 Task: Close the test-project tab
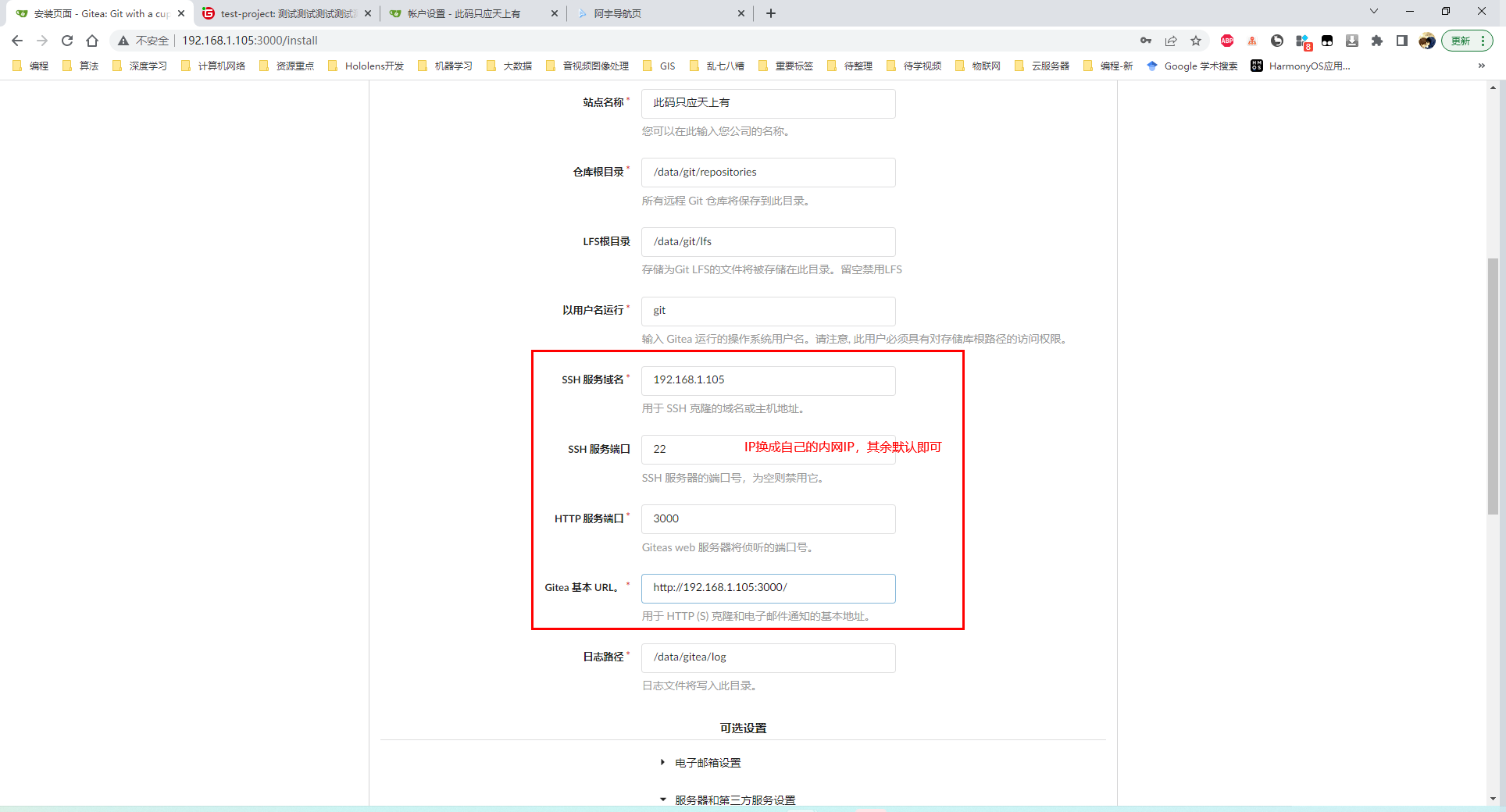(x=368, y=13)
